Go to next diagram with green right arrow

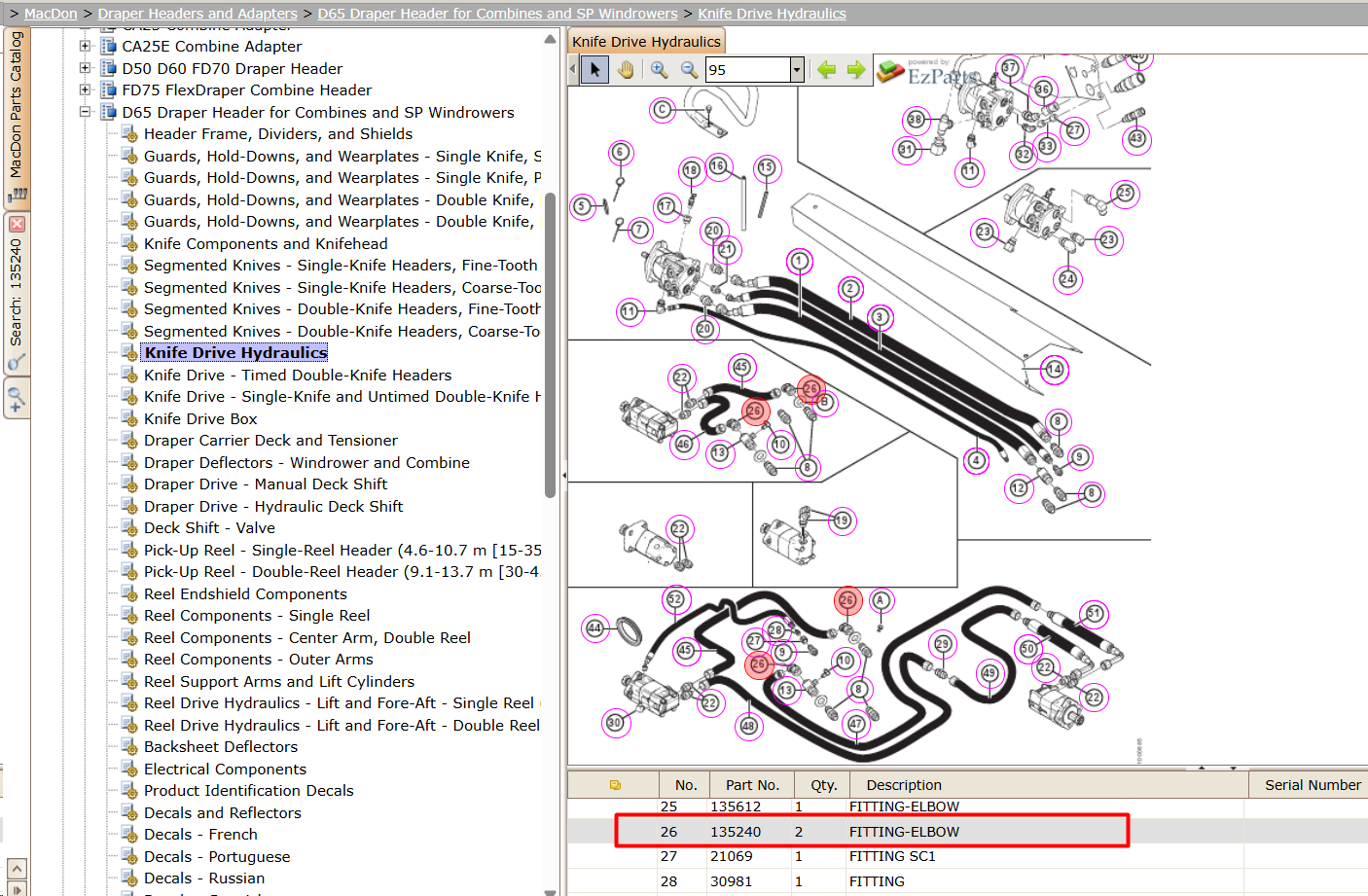pos(856,69)
